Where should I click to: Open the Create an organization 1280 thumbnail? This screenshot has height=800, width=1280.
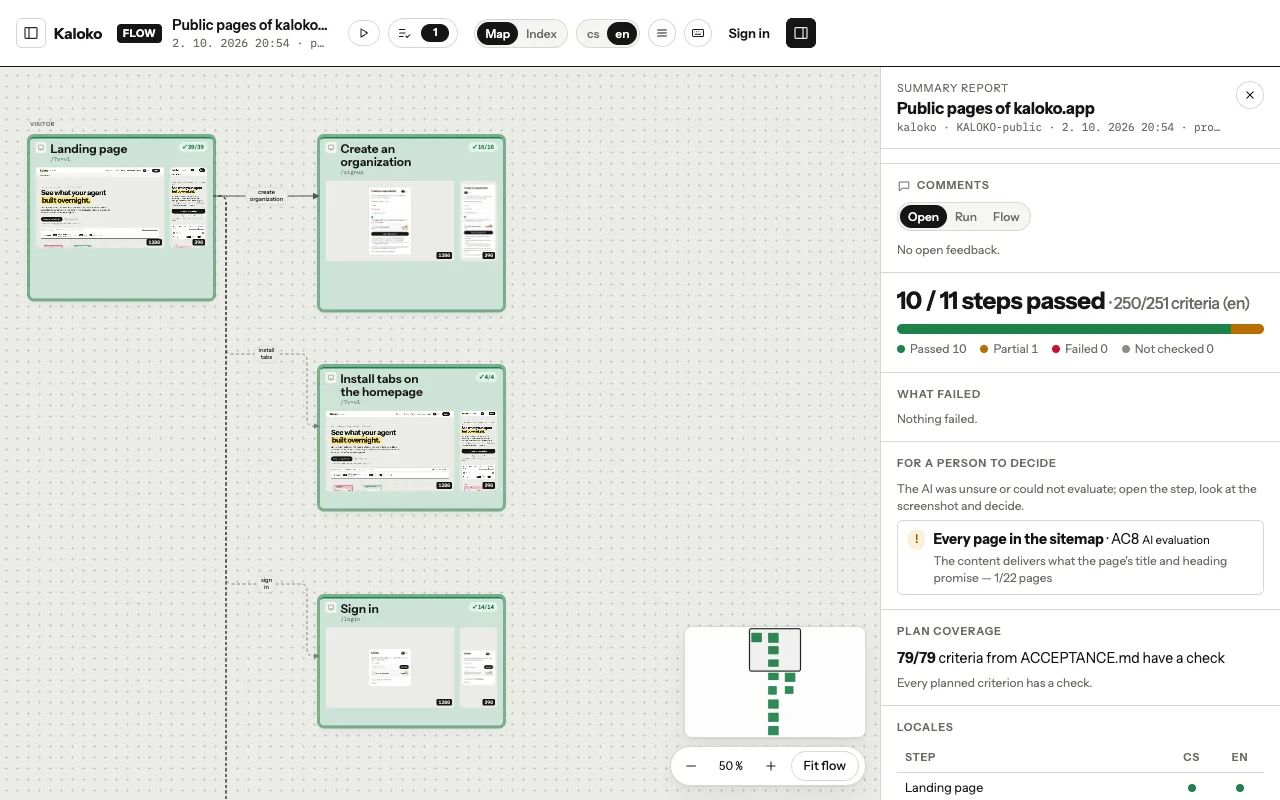pos(390,221)
